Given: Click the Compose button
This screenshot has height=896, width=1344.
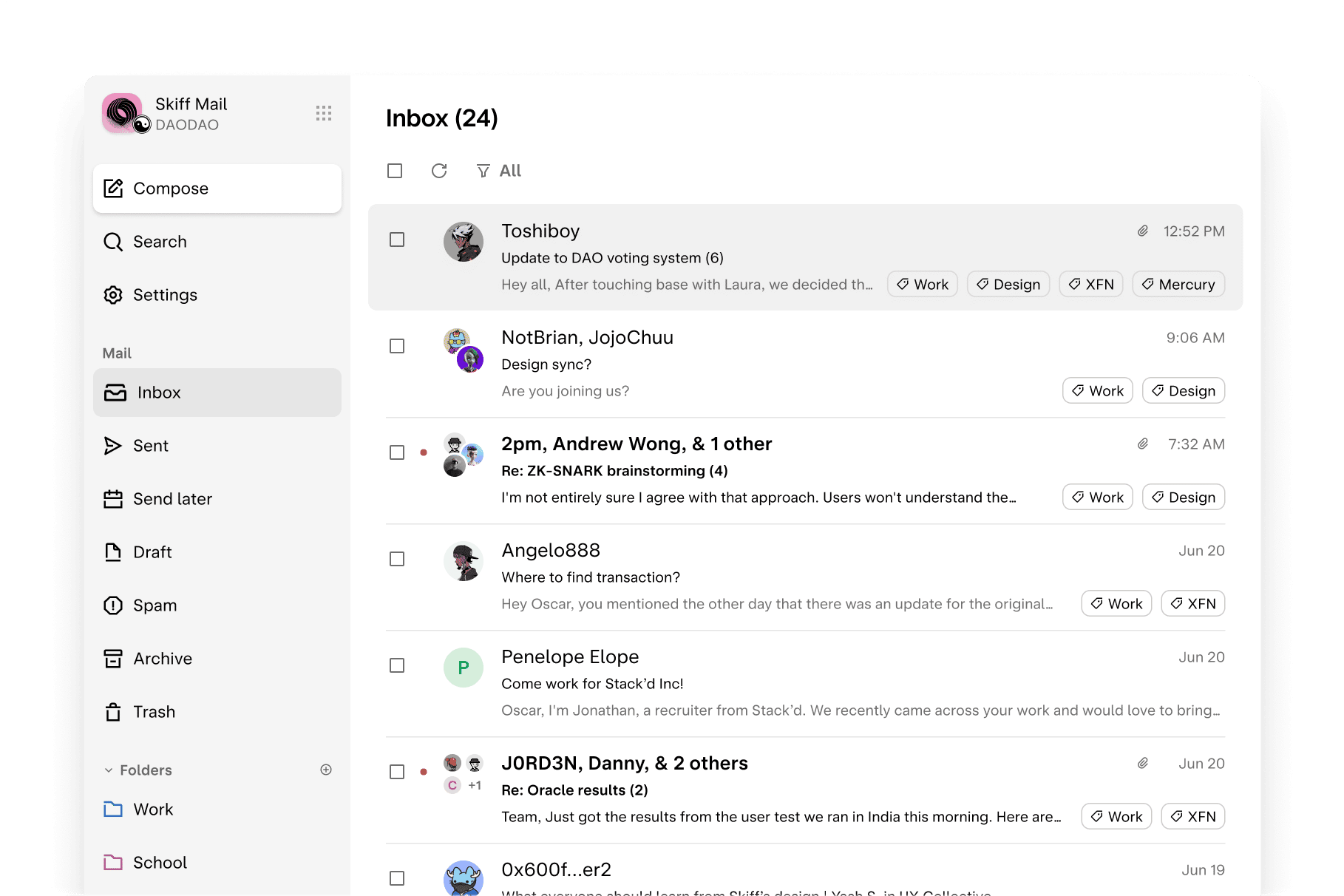Looking at the screenshot, I should 217,189.
